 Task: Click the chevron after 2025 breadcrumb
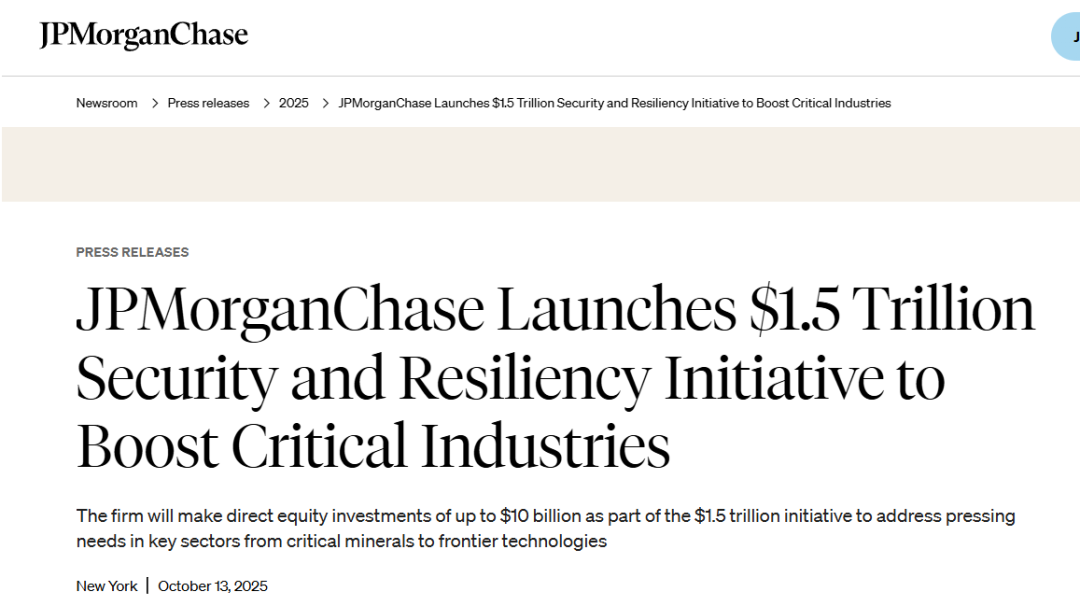[326, 103]
